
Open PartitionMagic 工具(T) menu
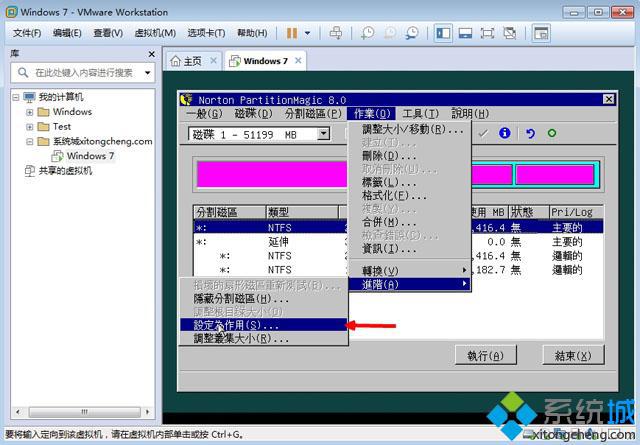click(x=420, y=113)
